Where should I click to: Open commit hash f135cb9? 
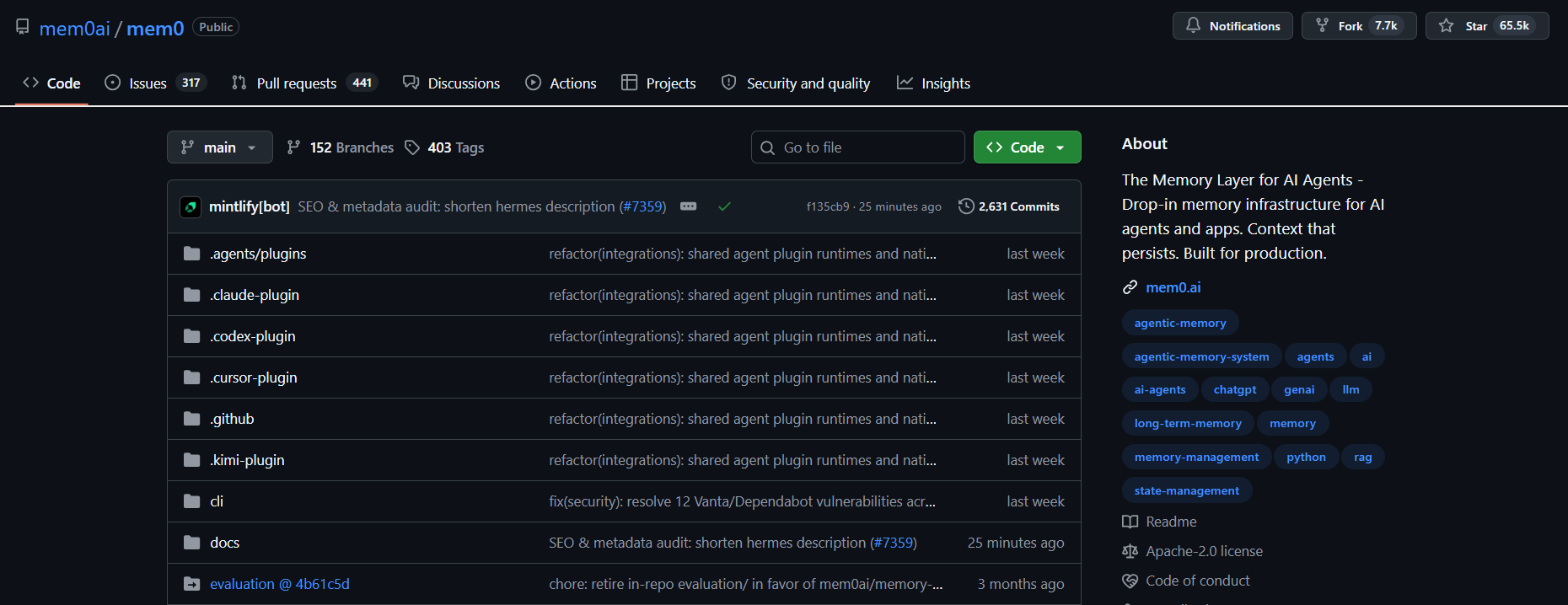(x=828, y=206)
